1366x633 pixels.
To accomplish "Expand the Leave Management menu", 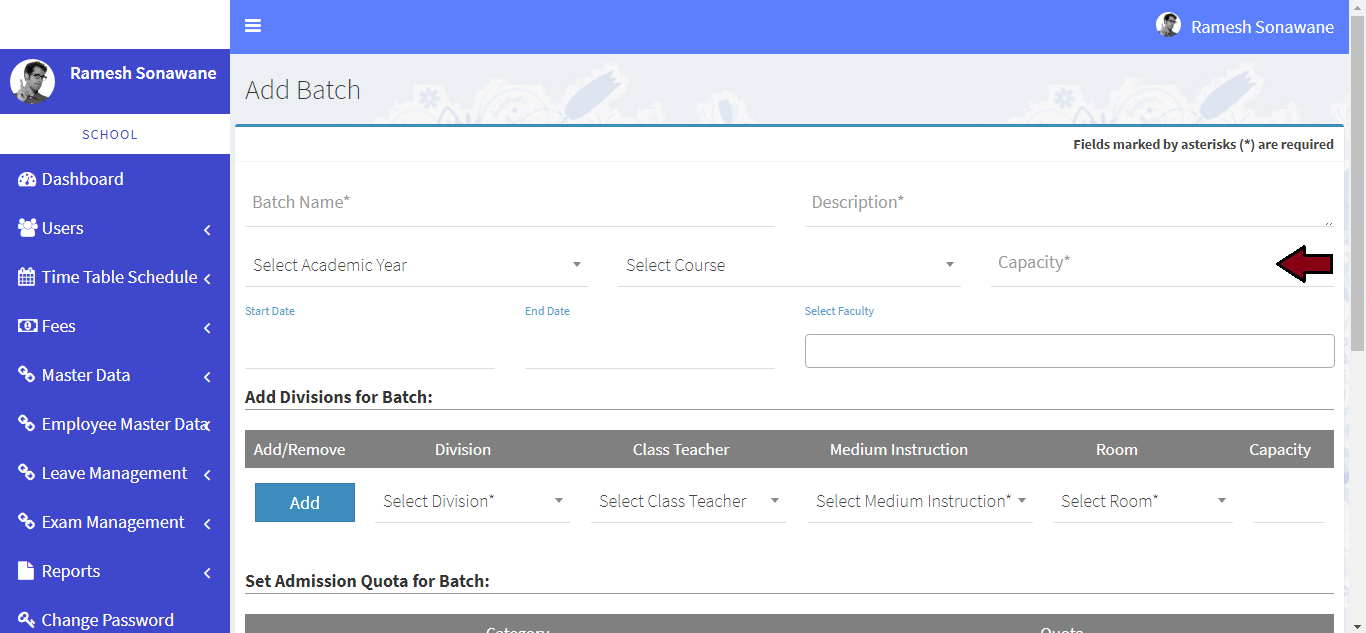I will (x=115, y=473).
